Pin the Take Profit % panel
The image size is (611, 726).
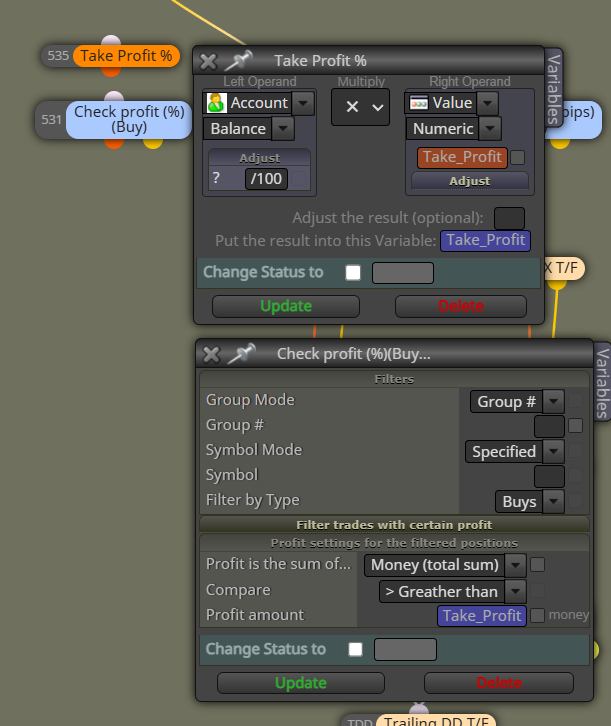[x=239, y=61]
